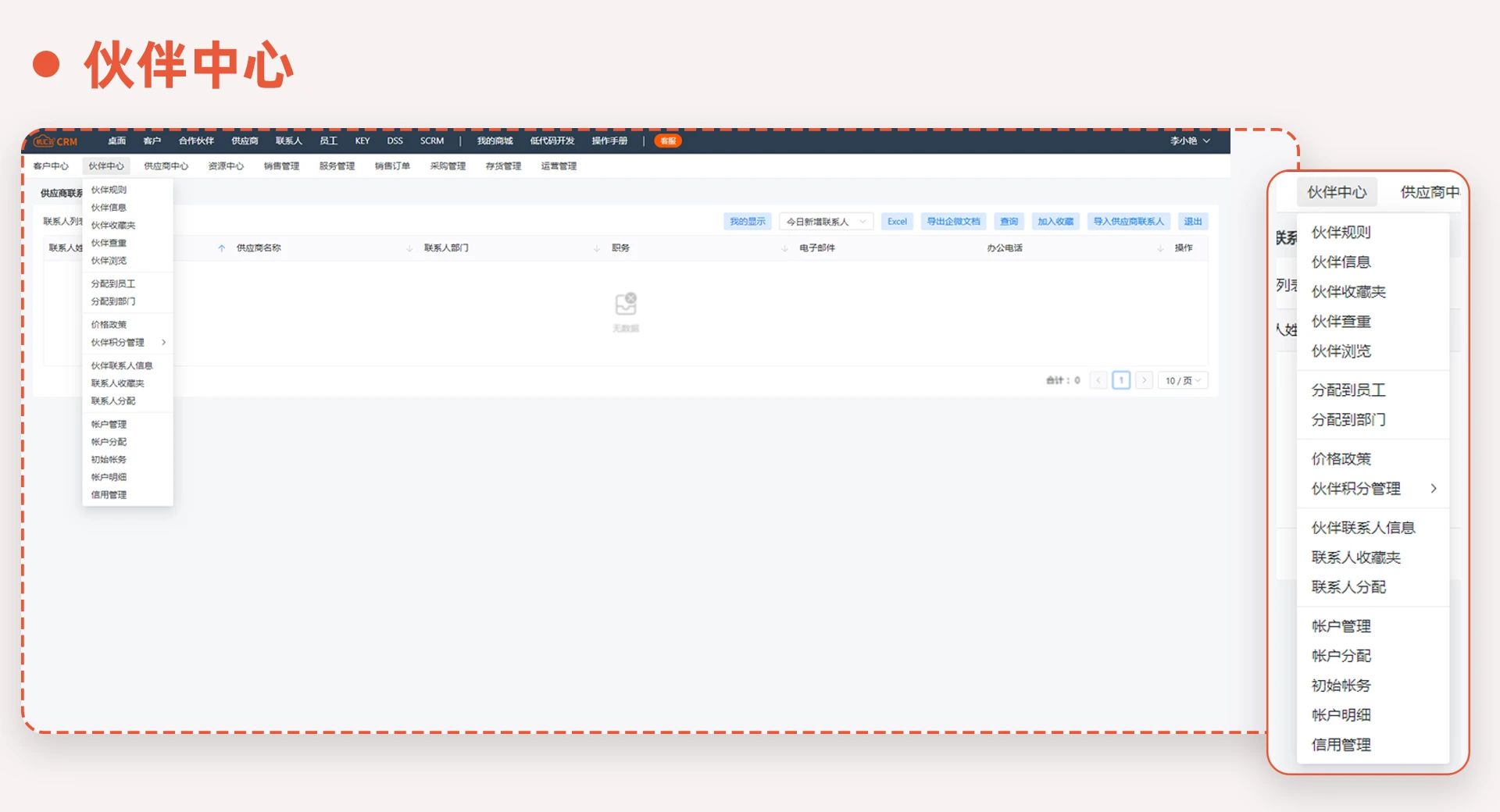This screenshot has width=1500, height=812.
Task: Open 供应商 in the top navigation
Action: (245, 141)
